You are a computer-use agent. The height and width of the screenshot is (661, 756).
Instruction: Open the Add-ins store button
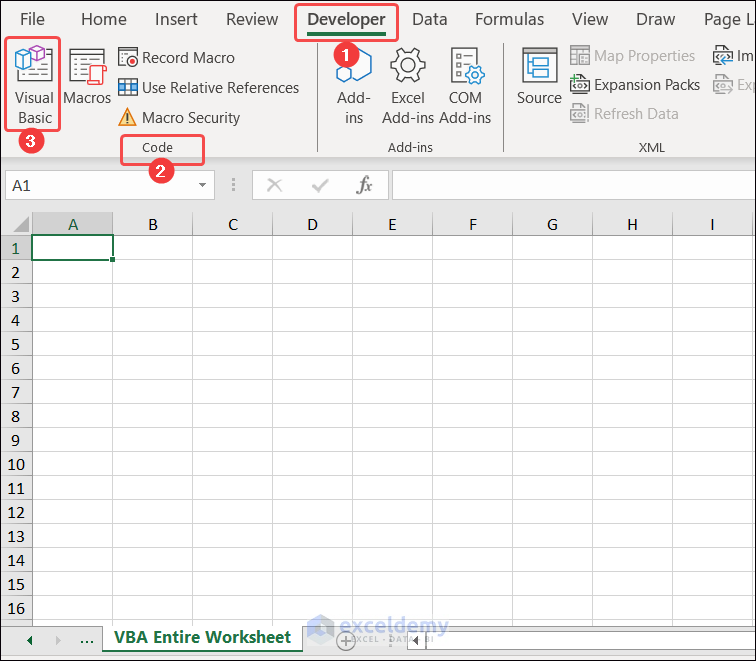click(x=353, y=86)
